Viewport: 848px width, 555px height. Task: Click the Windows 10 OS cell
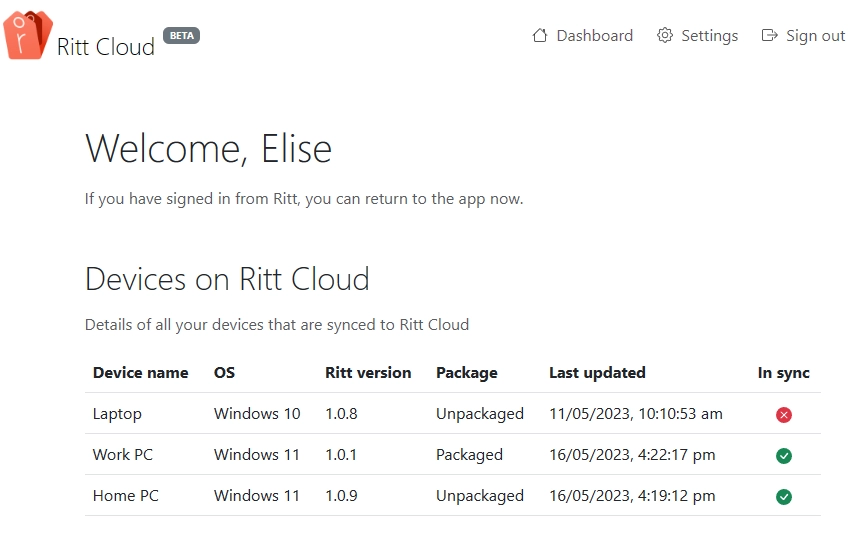(257, 414)
